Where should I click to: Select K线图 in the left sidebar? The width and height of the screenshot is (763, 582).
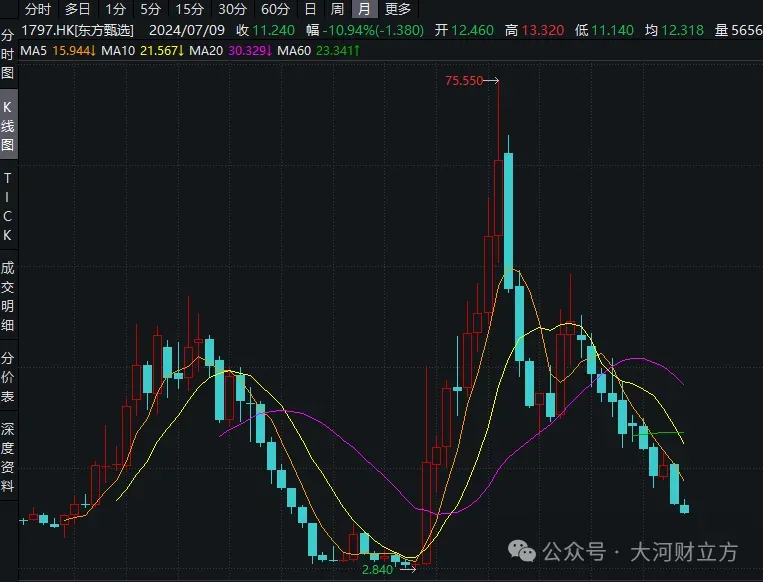coord(8,125)
